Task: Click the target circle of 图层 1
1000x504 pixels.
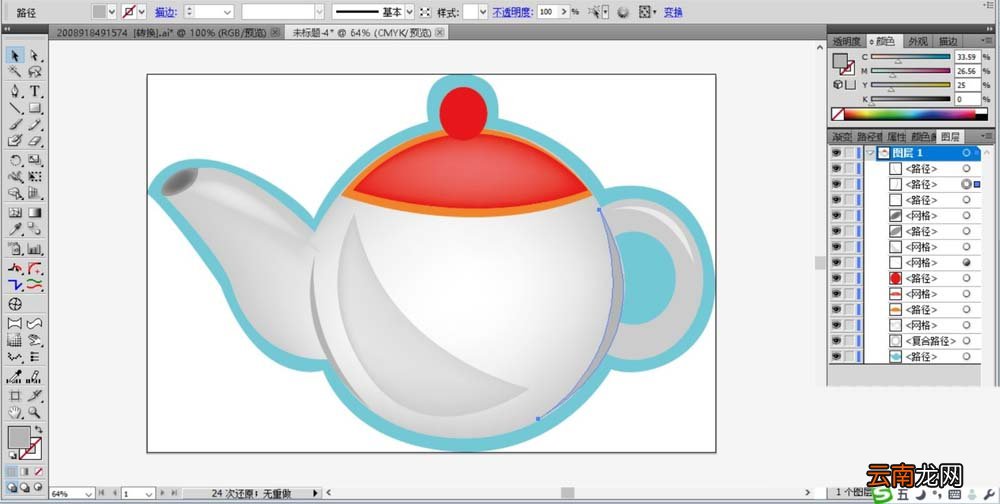Action: 966,153
